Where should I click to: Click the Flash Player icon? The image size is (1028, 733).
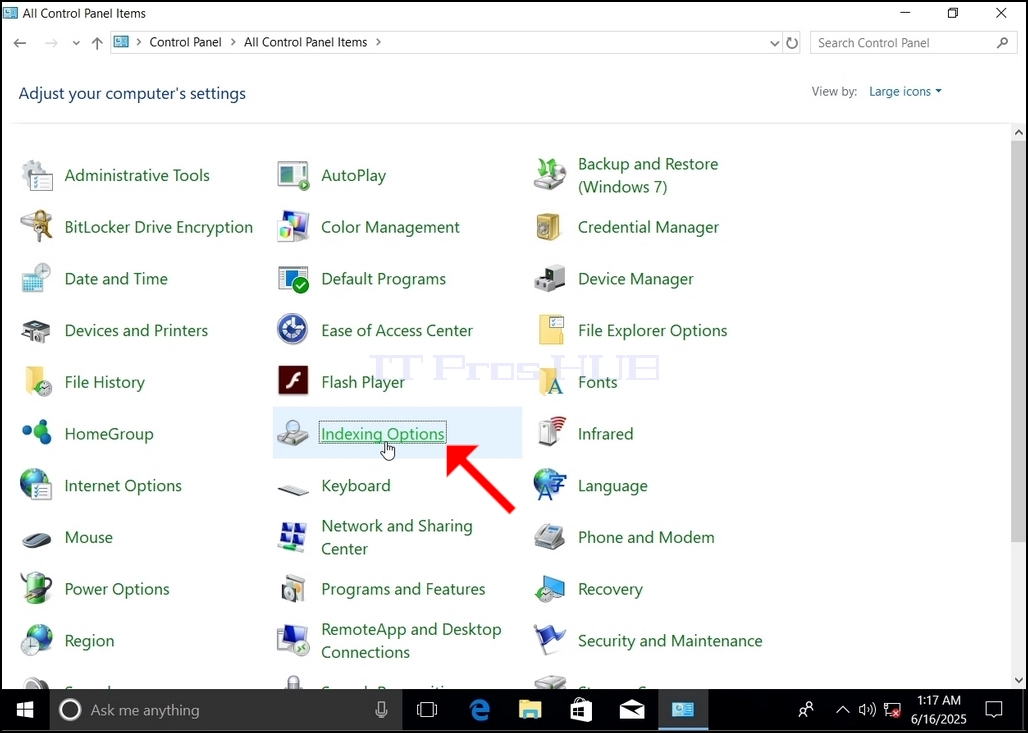pos(293,380)
